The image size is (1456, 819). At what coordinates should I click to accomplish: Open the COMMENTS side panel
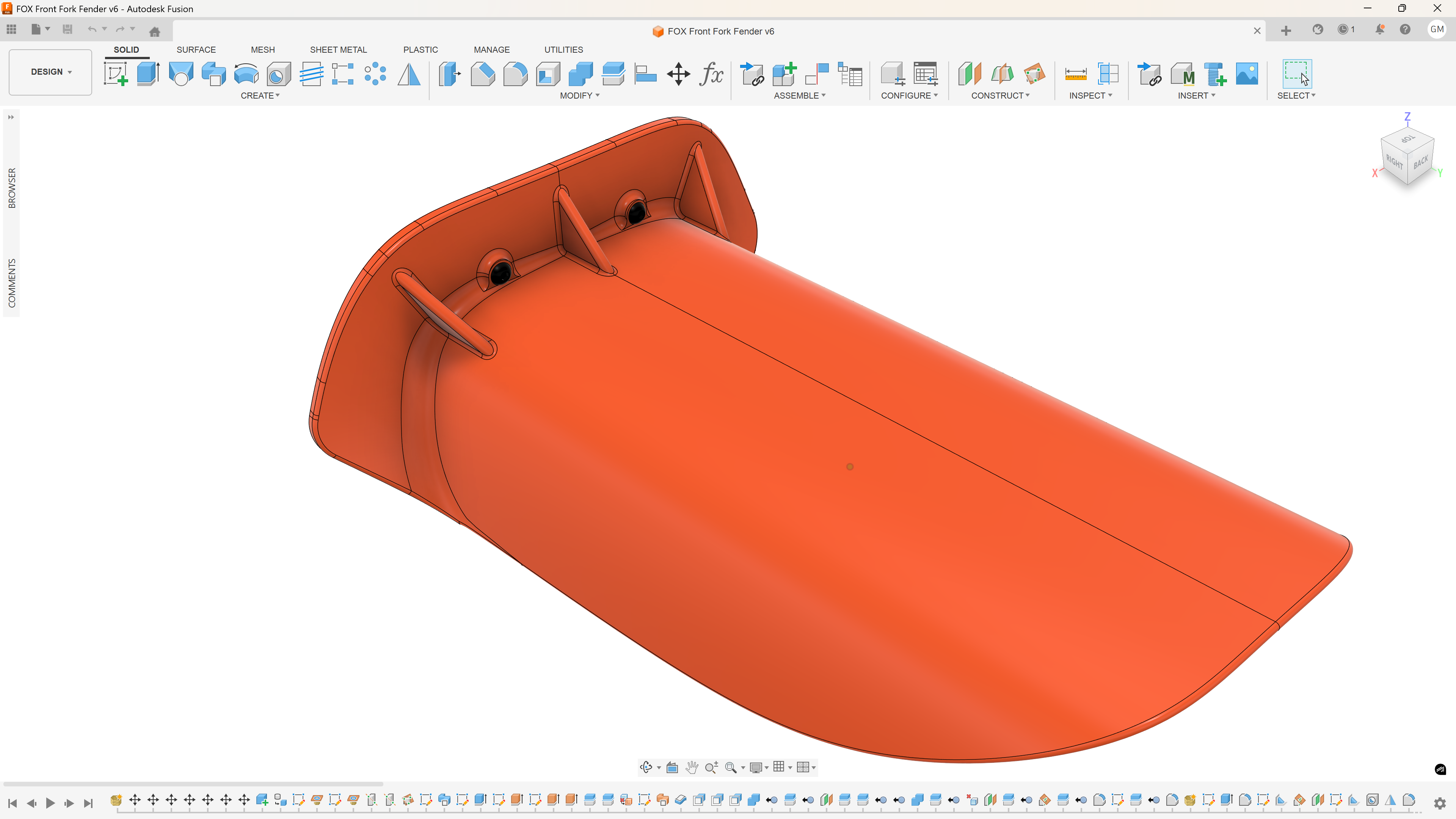tap(12, 283)
